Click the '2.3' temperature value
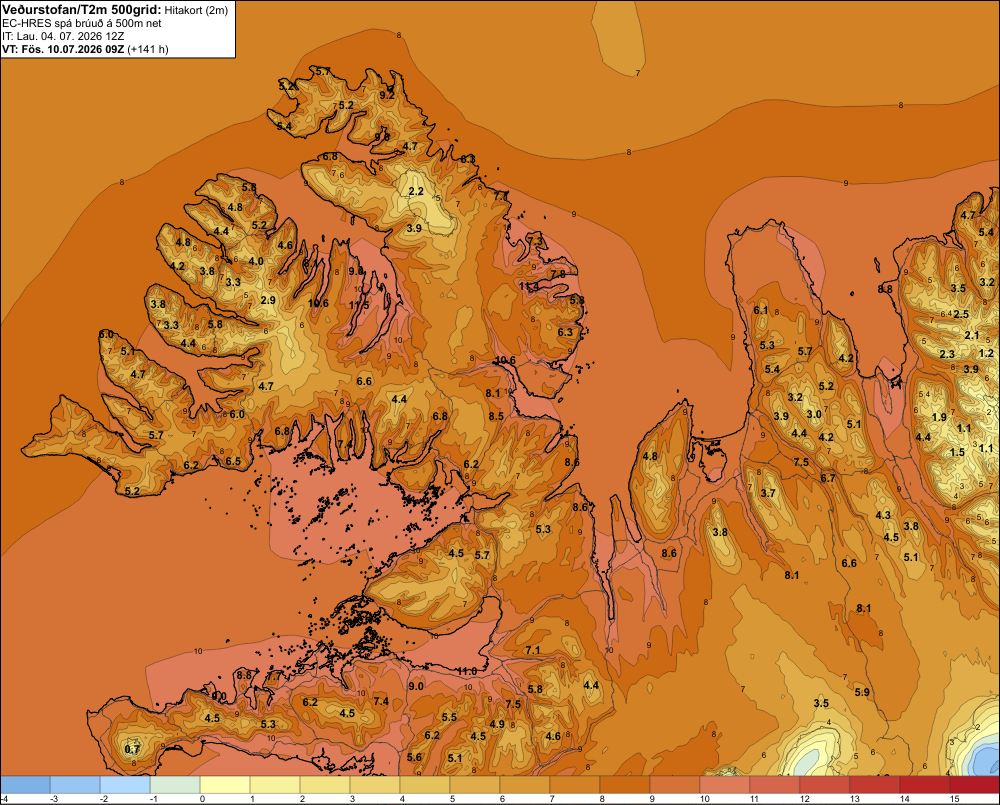 [x=947, y=354]
